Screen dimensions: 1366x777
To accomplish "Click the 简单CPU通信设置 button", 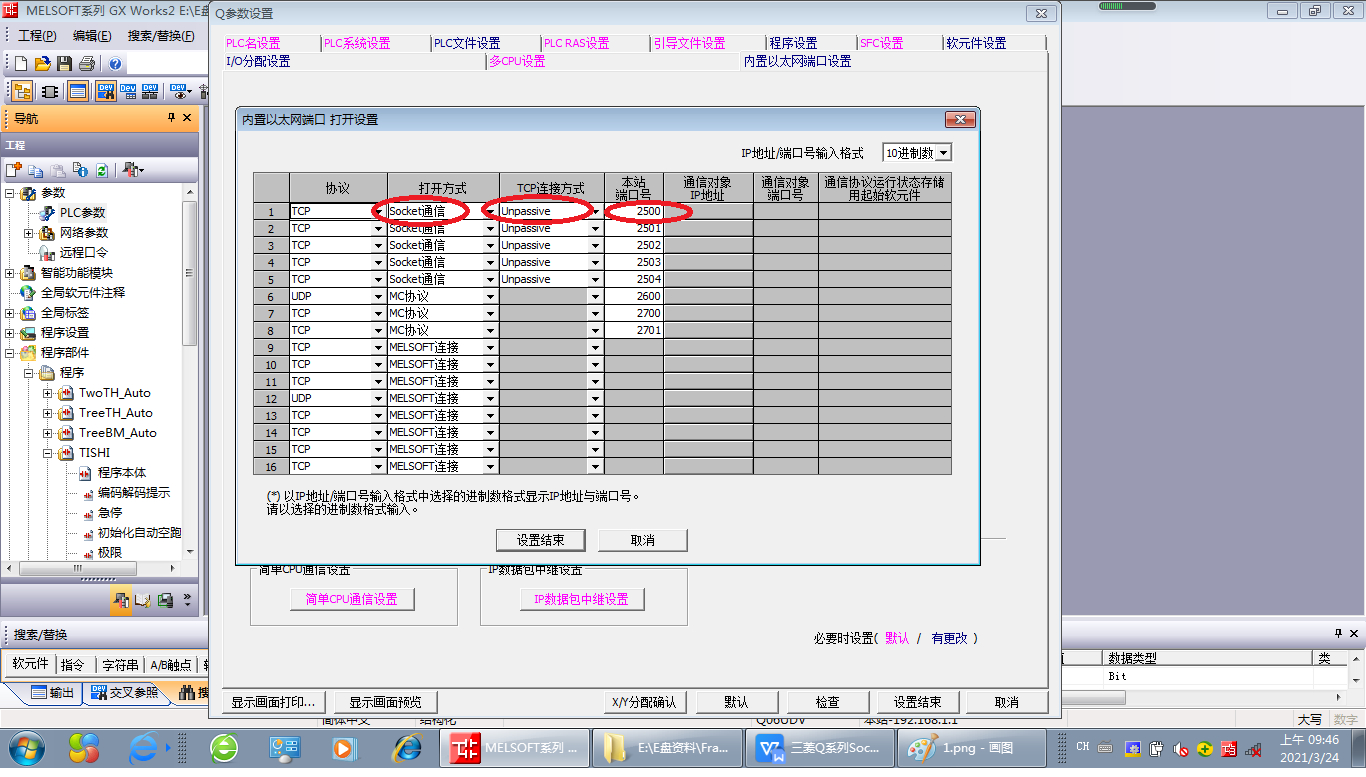I will coord(351,599).
